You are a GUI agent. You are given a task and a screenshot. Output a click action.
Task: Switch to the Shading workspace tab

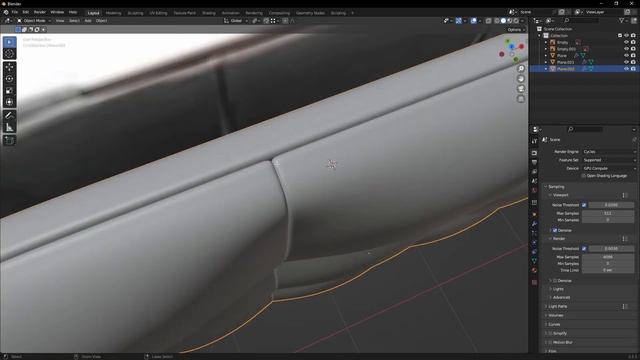(209, 13)
